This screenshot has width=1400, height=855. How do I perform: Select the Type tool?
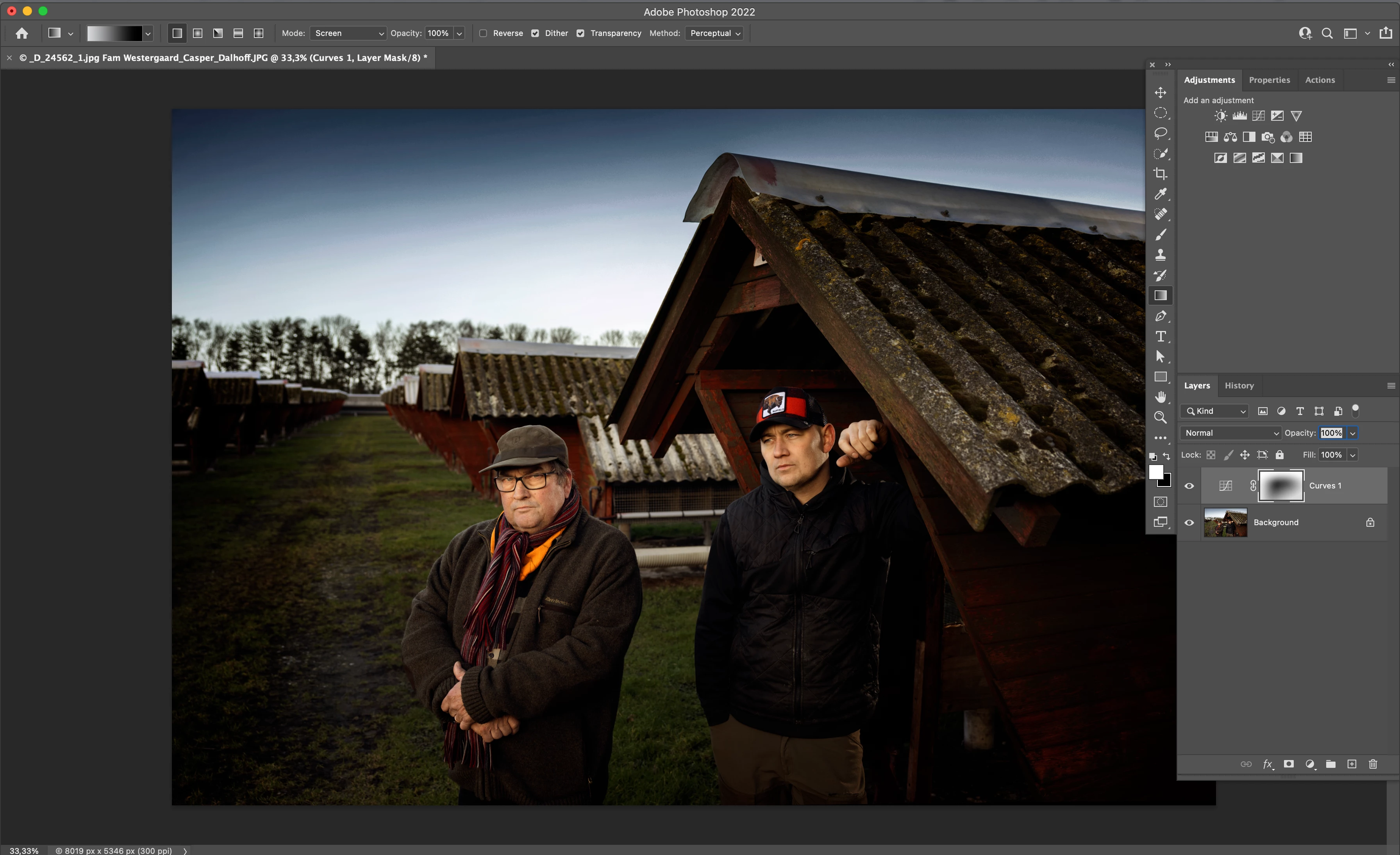tap(1160, 336)
